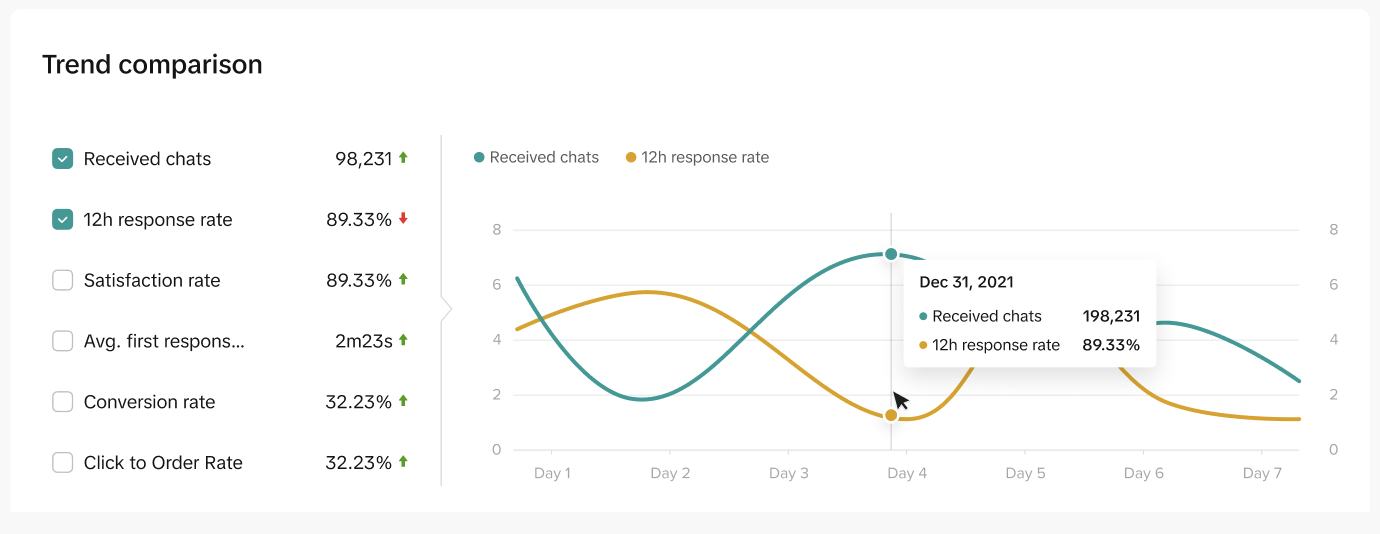Click green arrow beside Click to Order Rate value
This screenshot has height=534, width=1380.
click(x=403, y=461)
